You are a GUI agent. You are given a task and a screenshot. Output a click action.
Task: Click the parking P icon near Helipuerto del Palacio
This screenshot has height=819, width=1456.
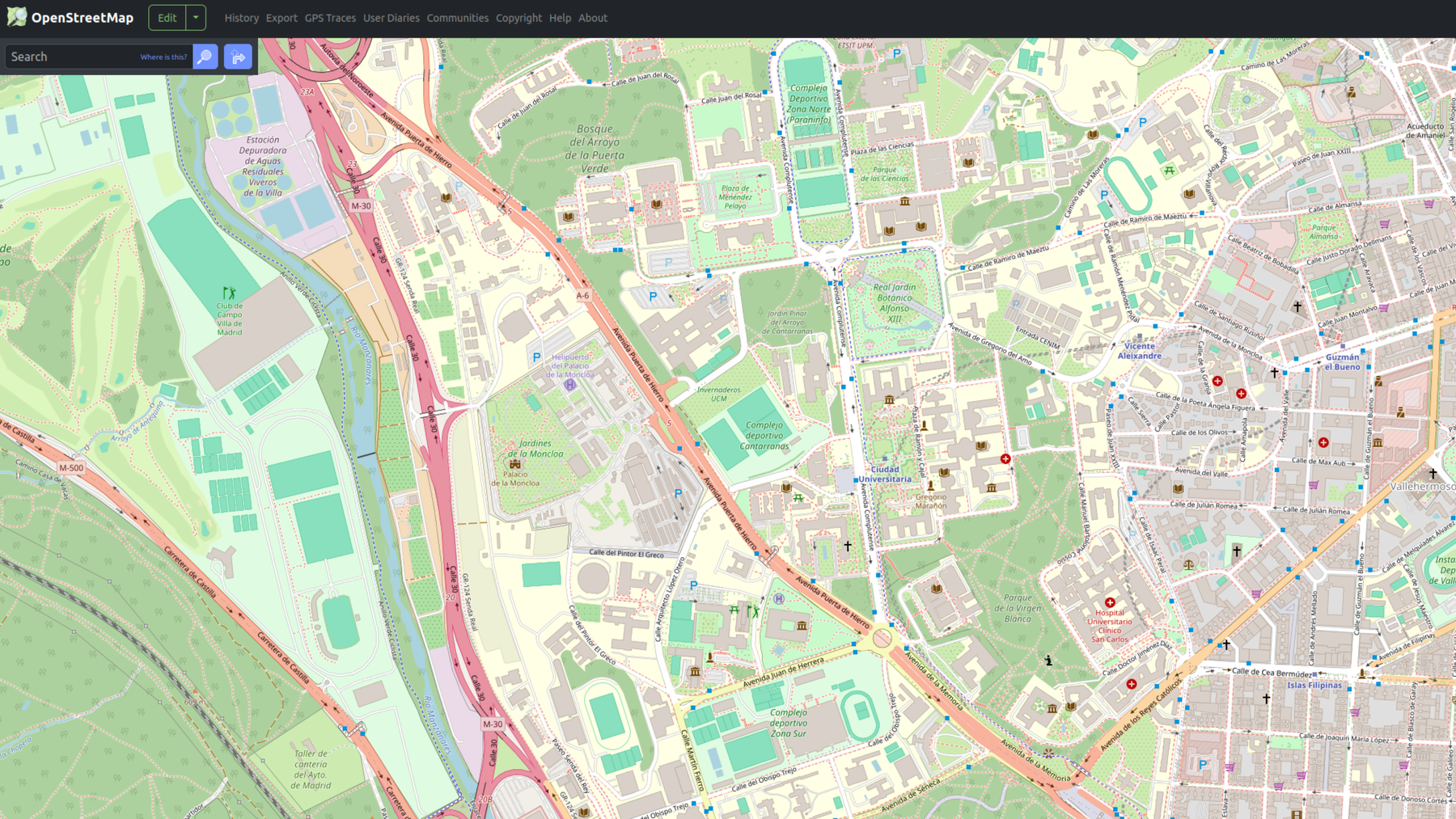(536, 357)
